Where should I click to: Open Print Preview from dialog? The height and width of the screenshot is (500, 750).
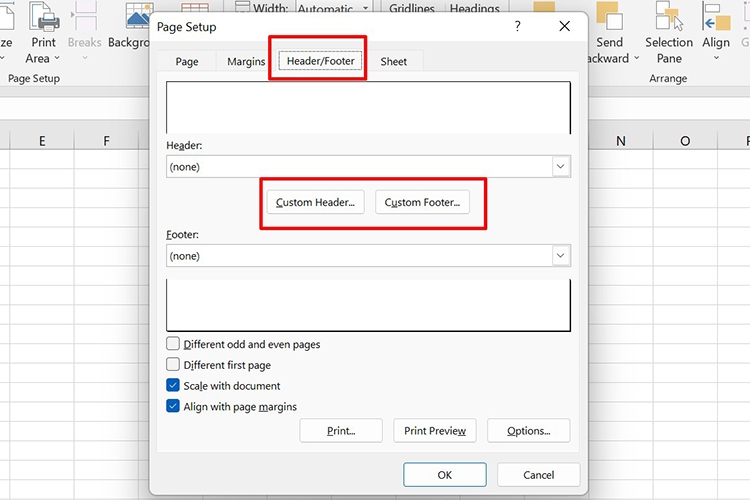click(x=435, y=431)
